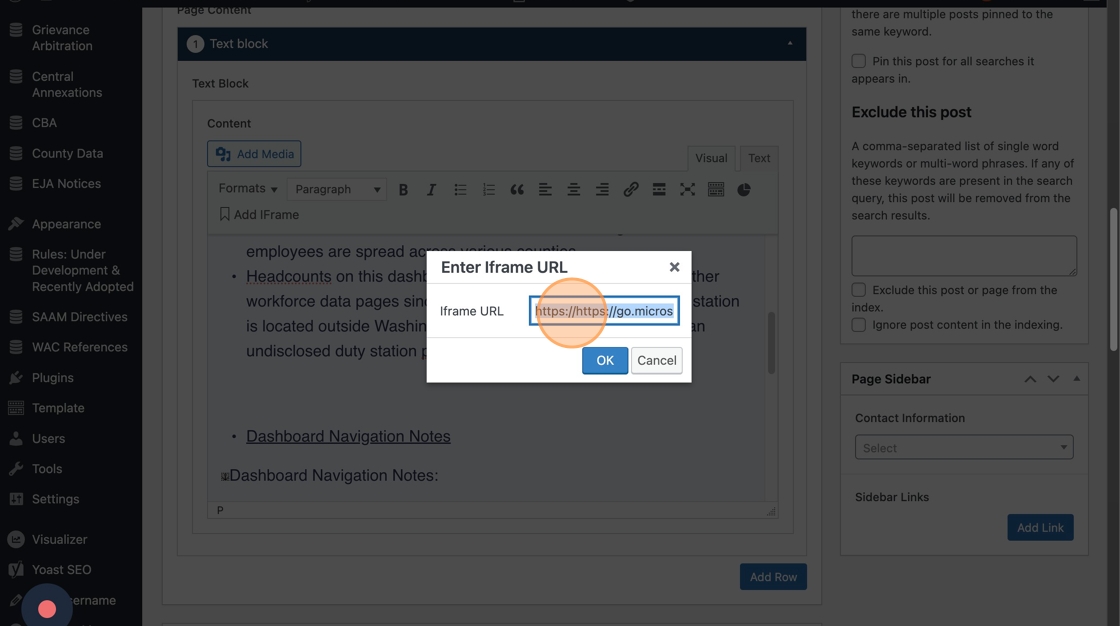Click the editor content scrollbar
1120x626 pixels.
(x=771, y=343)
